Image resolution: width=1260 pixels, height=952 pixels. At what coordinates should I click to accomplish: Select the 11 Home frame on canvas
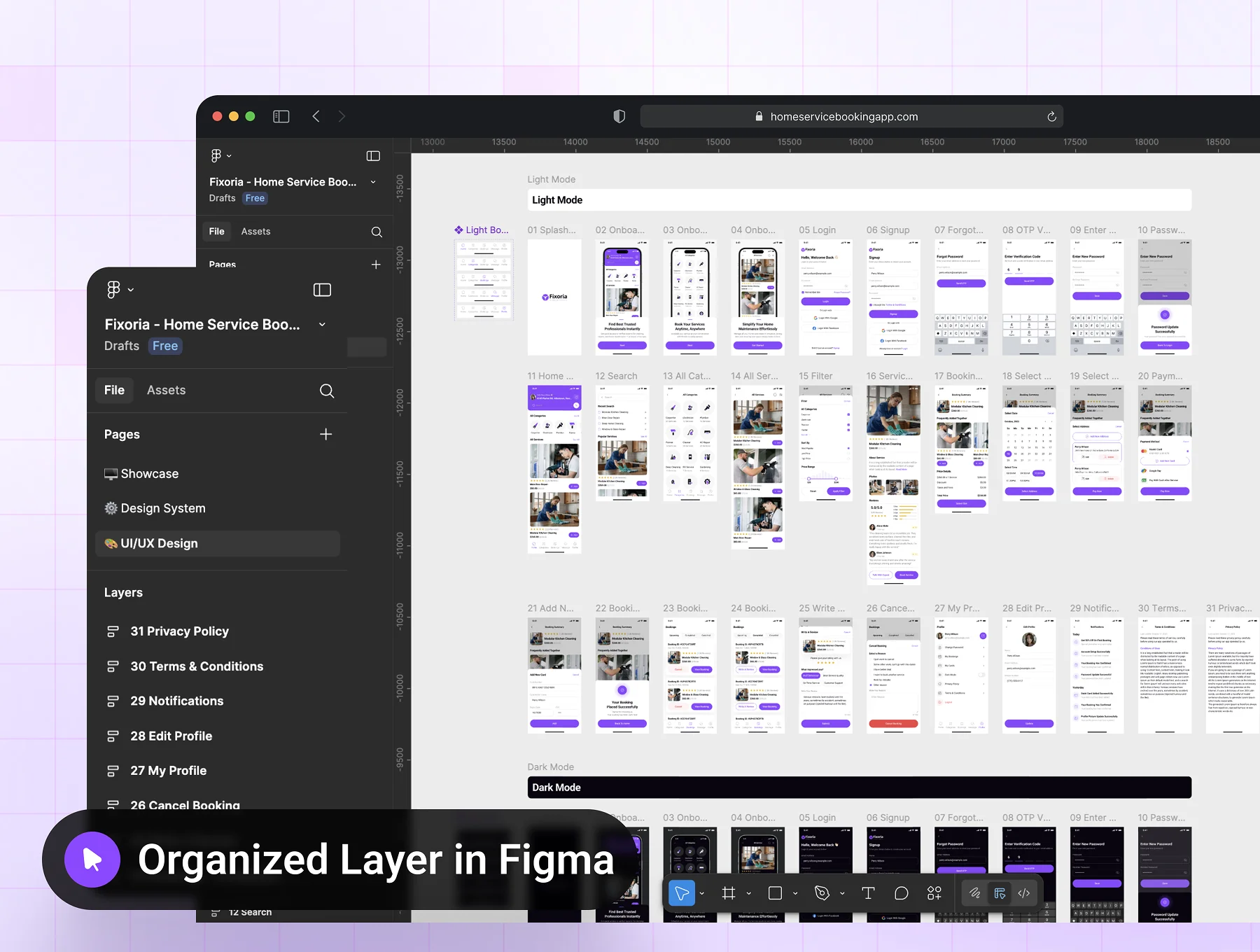(554, 470)
